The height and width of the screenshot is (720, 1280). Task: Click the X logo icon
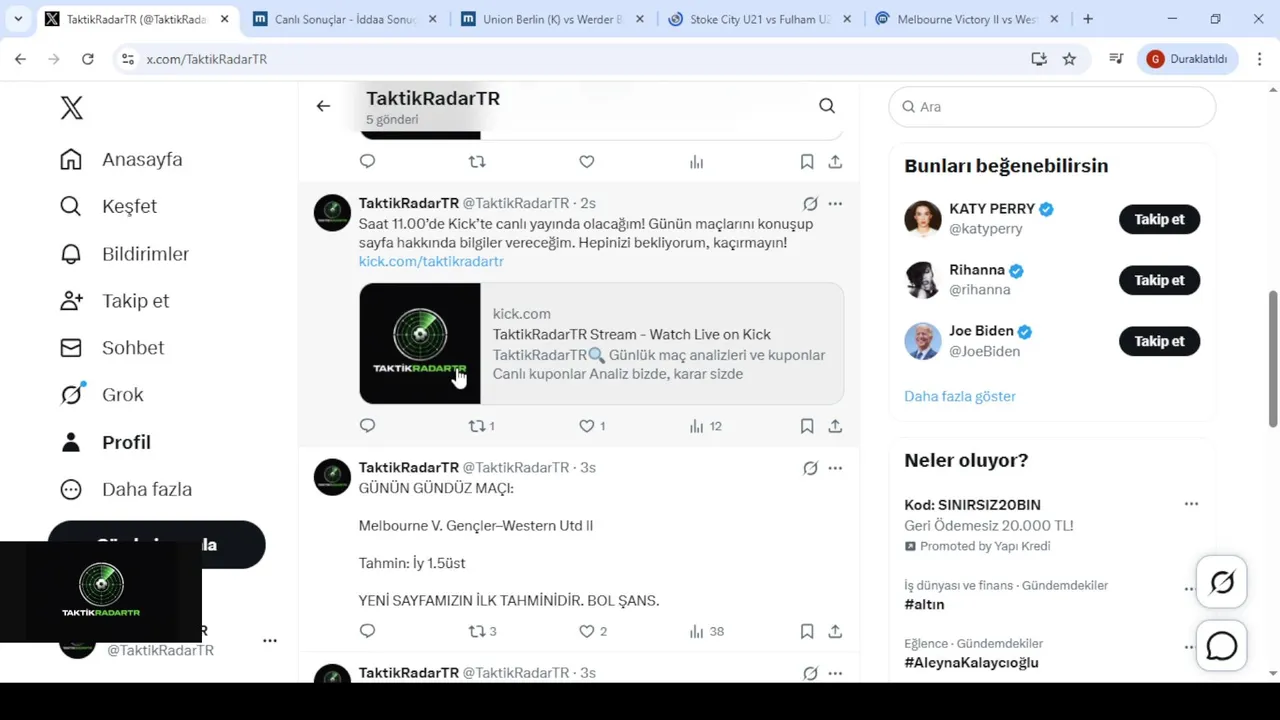(x=71, y=108)
